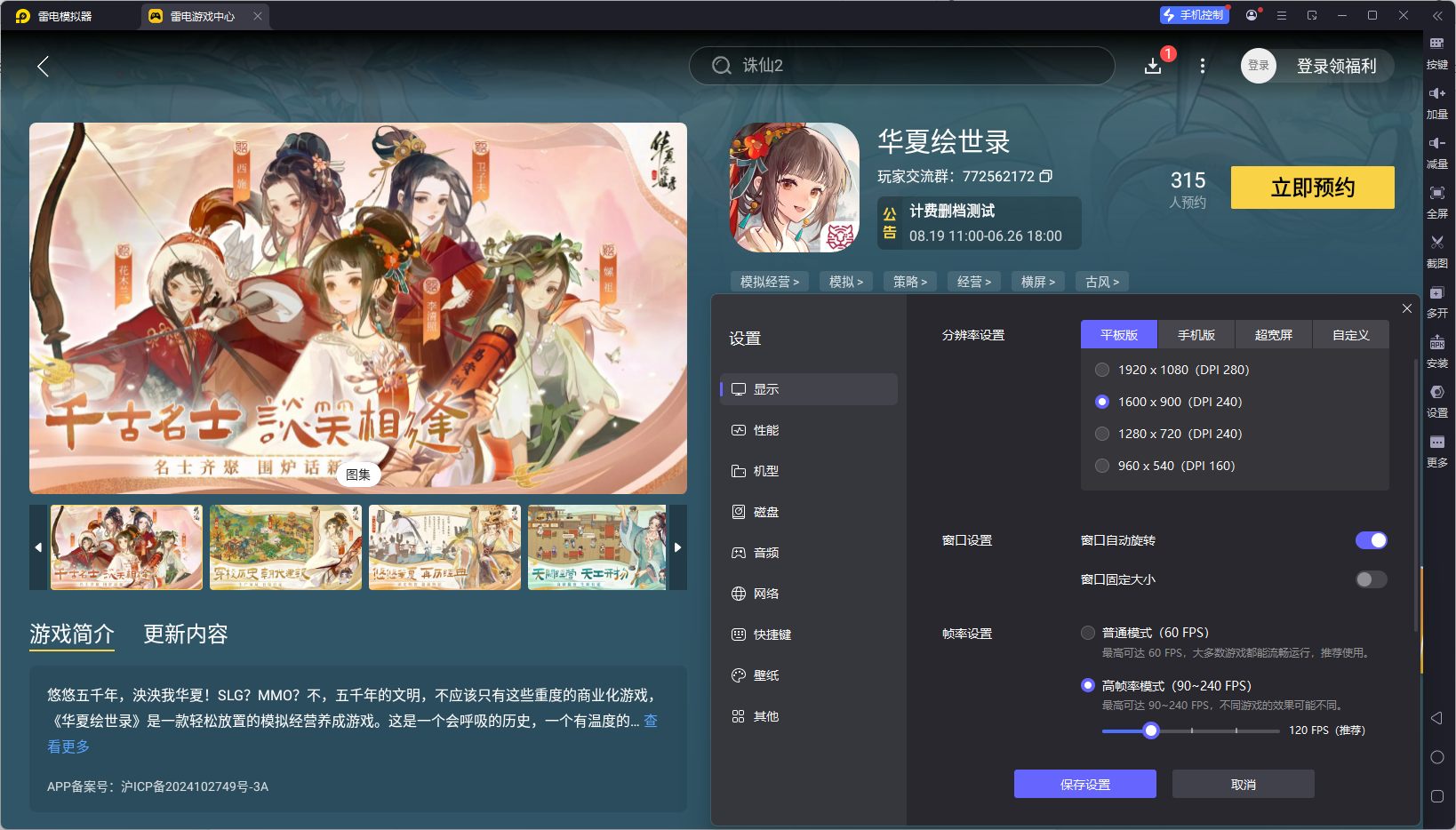The image size is (1456, 830).
Task: Toggle 窗口固定大小 switch
Action: pyautogui.click(x=1372, y=579)
